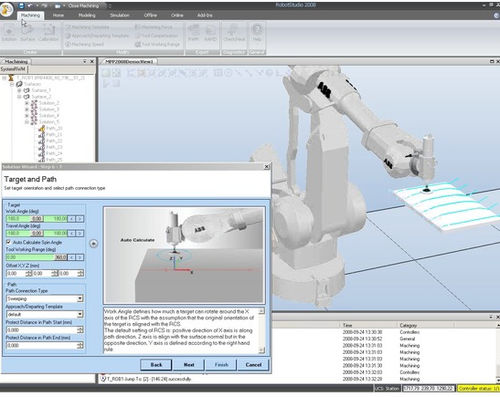Expand the Solution_4 tree node

point(27,116)
